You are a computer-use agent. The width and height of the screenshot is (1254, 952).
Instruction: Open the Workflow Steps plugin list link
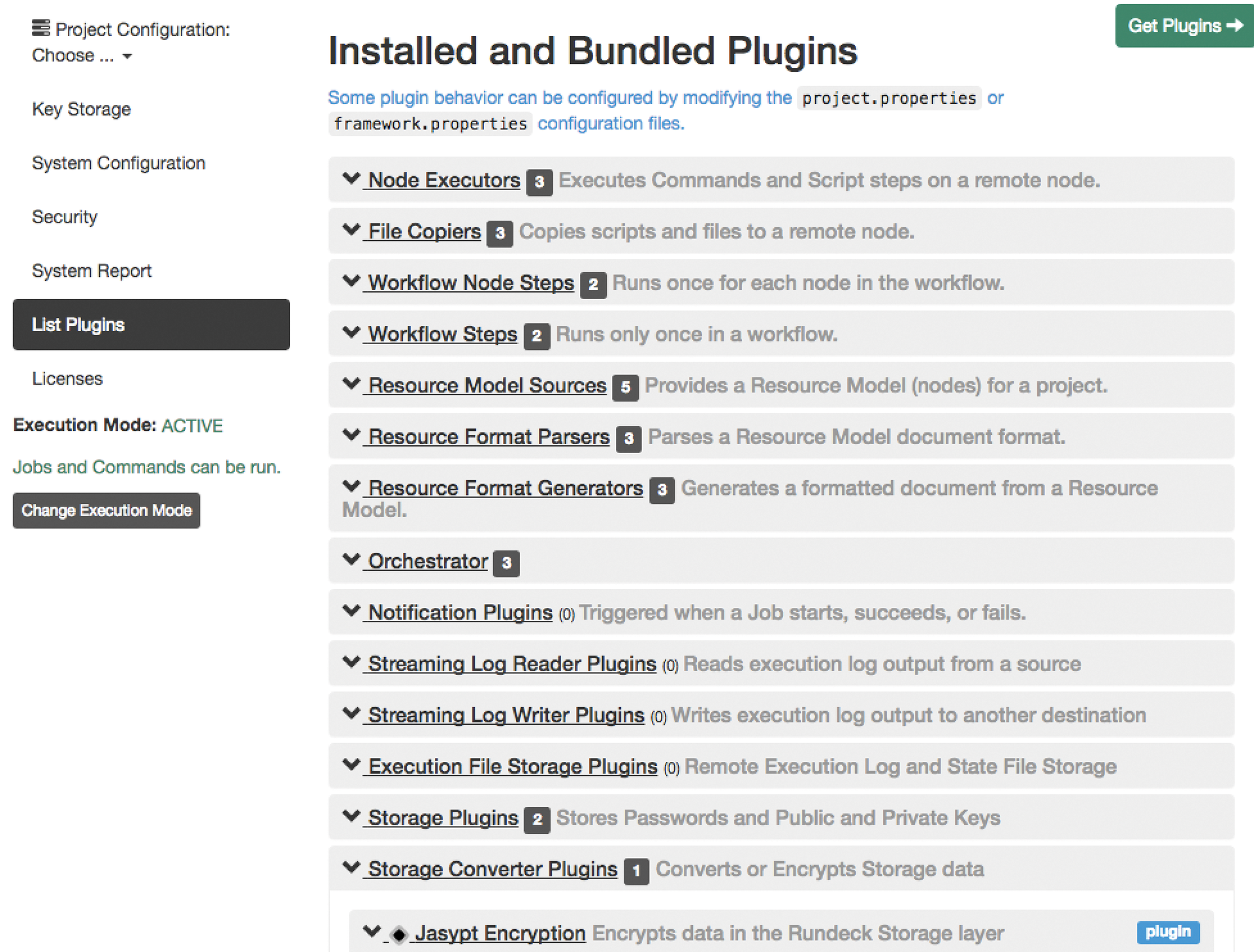click(x=442, y=334)
